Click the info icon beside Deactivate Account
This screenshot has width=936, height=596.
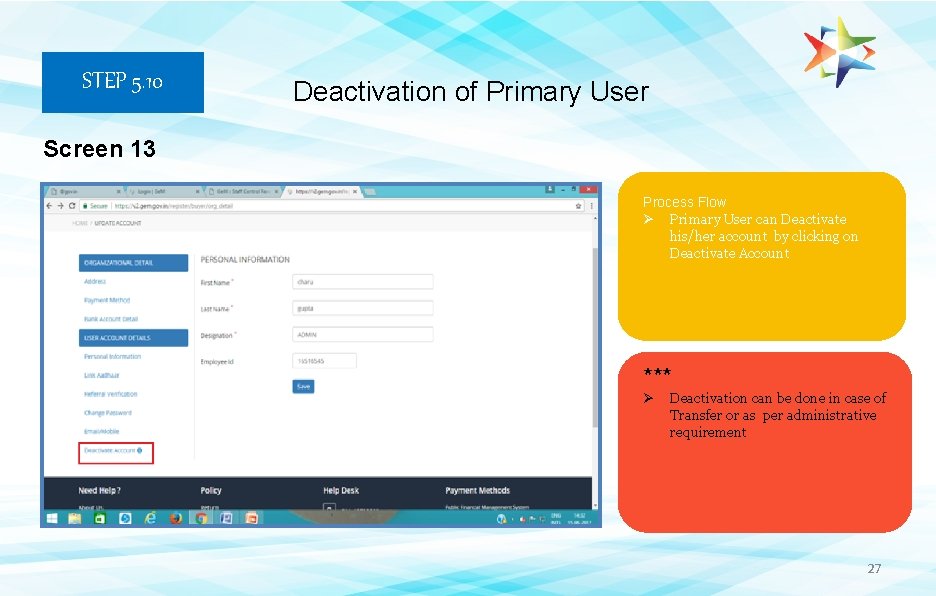pos(140,450)
